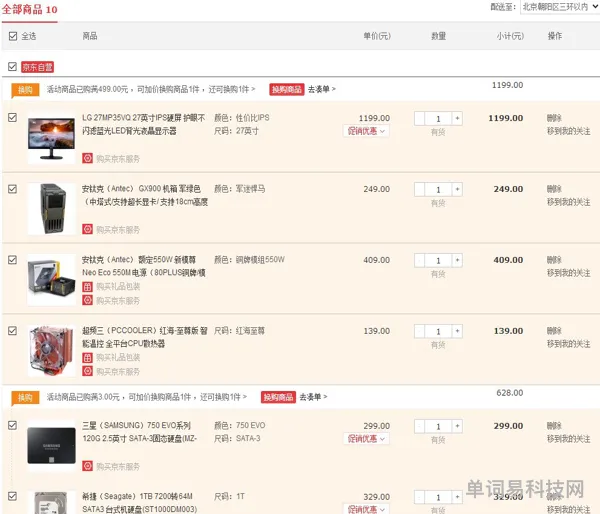Open the LG monitor product thumbnail

(x=52, y=138)
